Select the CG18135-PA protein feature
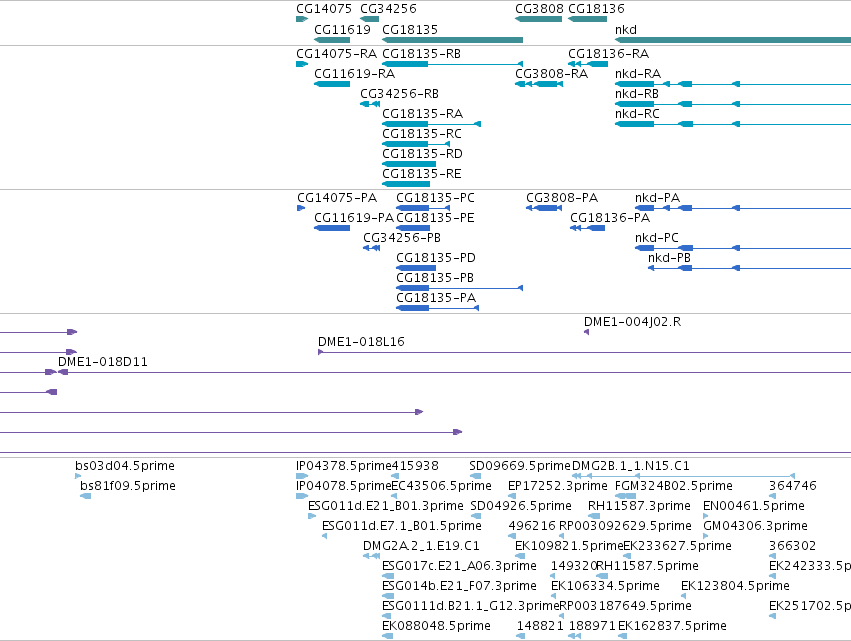The height and width of the screenshot is (641, 851). pyautogui.click(x=437, y=308)
